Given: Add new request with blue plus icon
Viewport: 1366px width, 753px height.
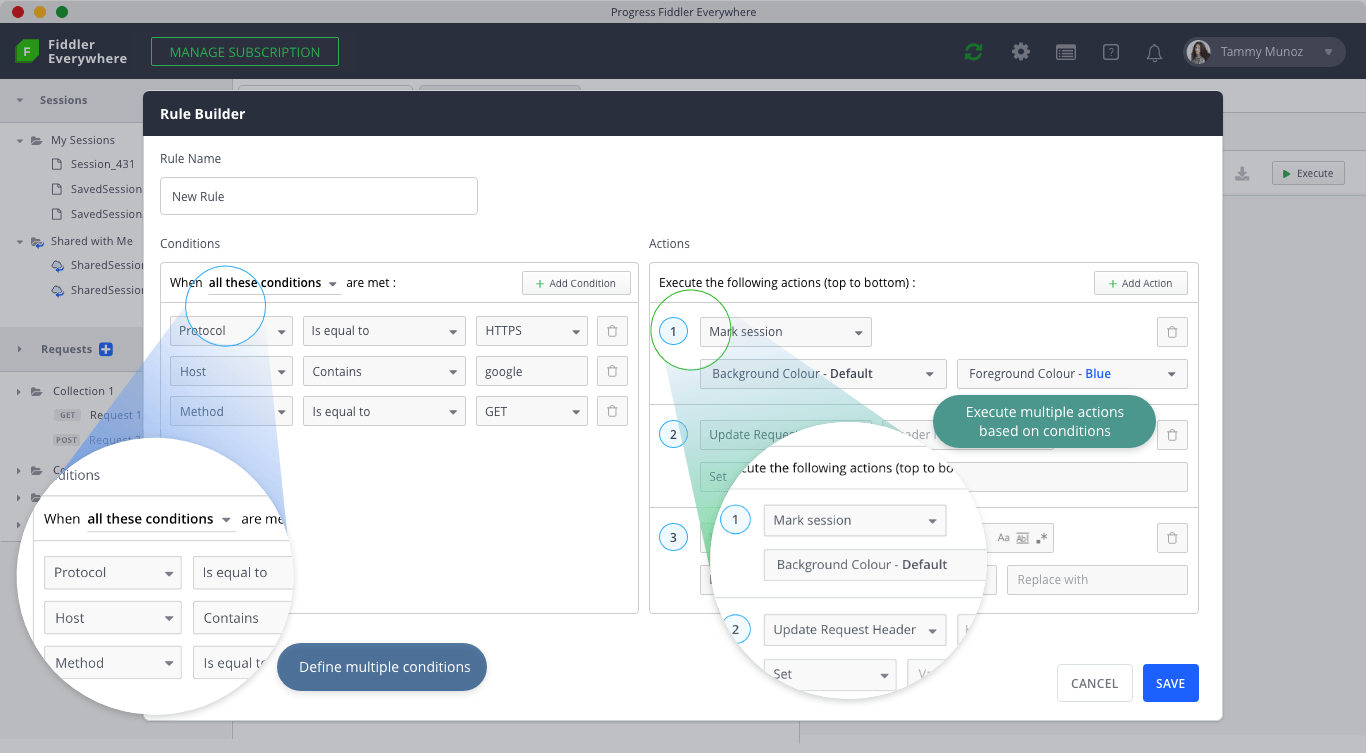Looking at the screenshot, I should click(106, 349).
